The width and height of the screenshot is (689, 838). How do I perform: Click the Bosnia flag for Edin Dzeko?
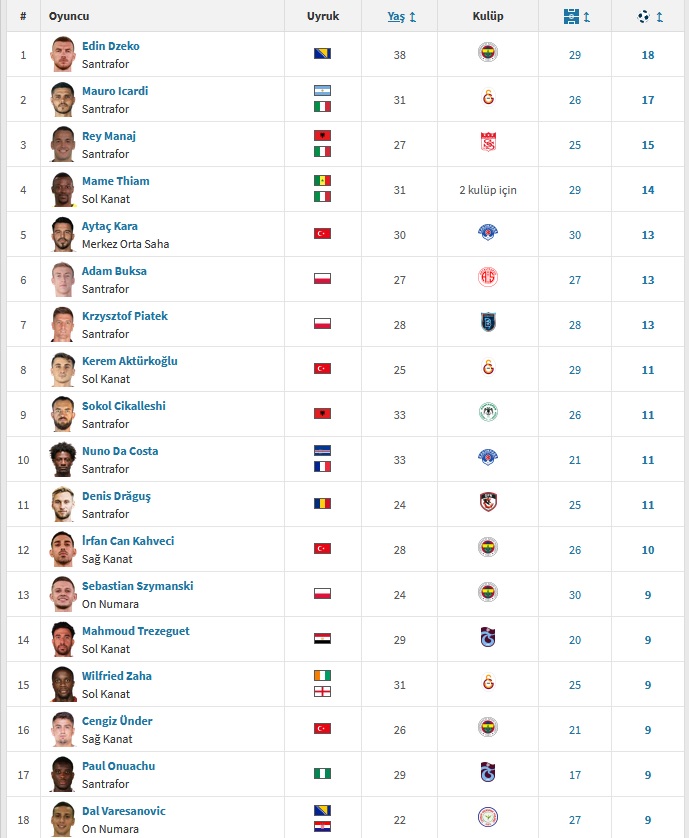[x=322, y=53]
